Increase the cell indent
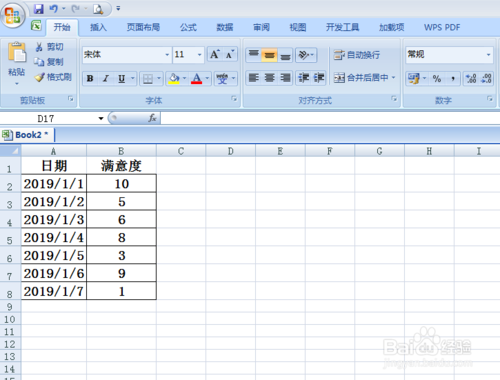 point(319,78)
